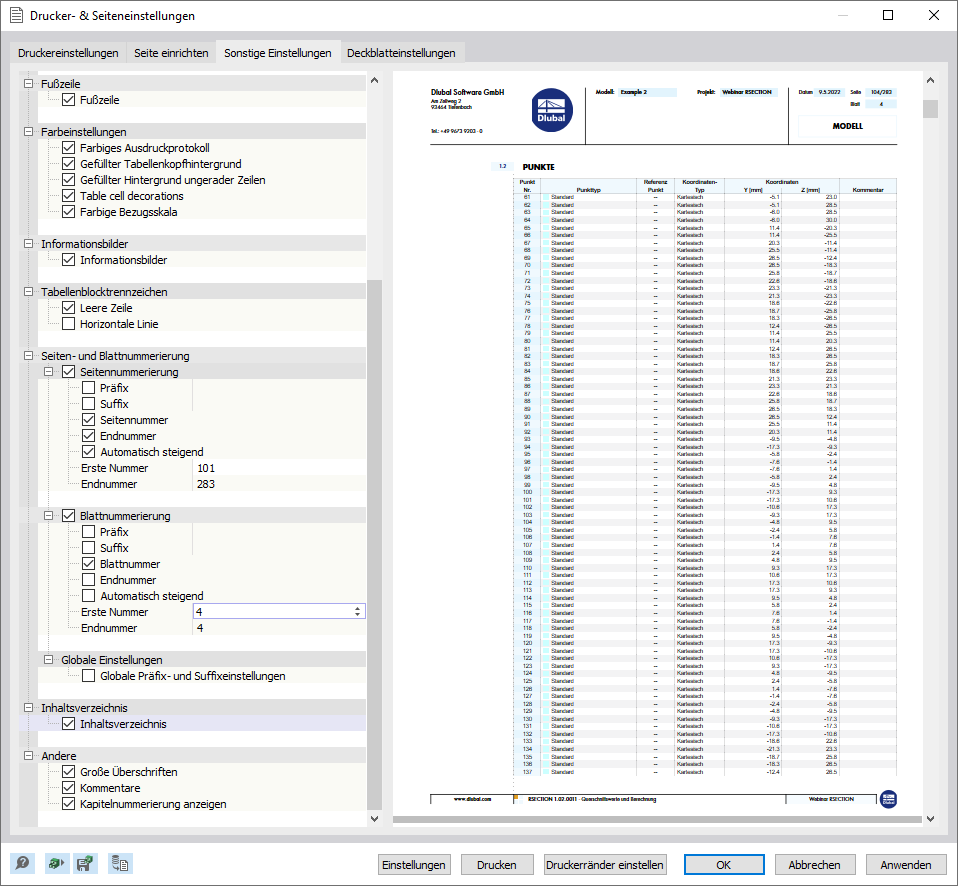Click Endnummer field showing 283

[279, 484]
